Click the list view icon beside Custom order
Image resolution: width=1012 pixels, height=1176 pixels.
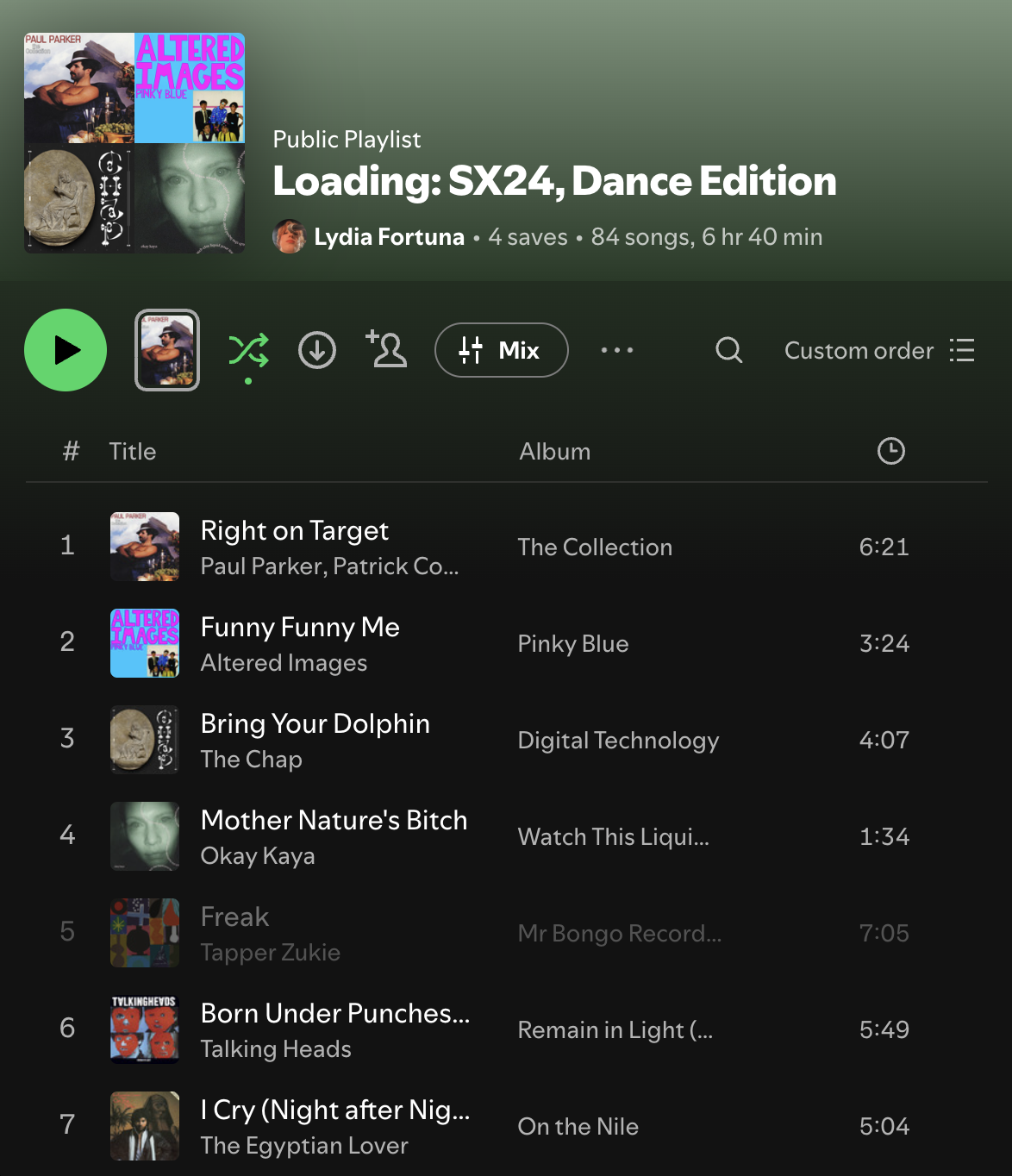962,350
